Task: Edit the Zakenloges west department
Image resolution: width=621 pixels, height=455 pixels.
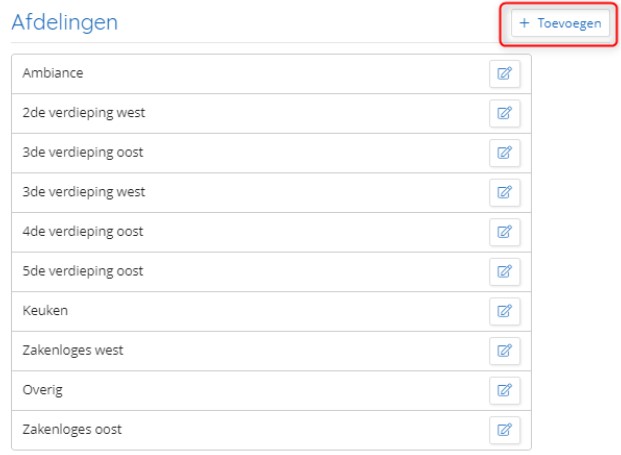Action: [x=505, y=351]
